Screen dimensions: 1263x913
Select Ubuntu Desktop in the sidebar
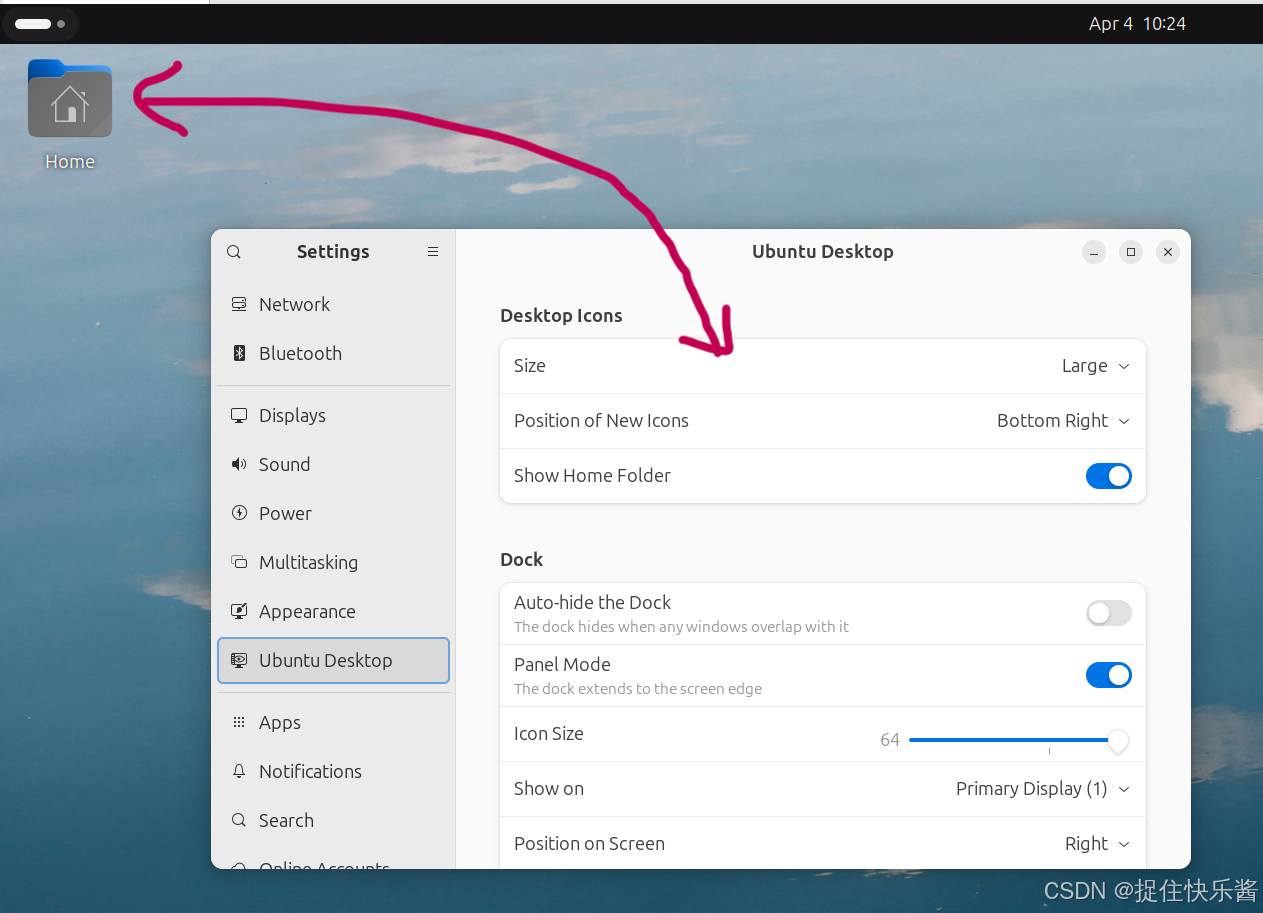coord(333,660)
